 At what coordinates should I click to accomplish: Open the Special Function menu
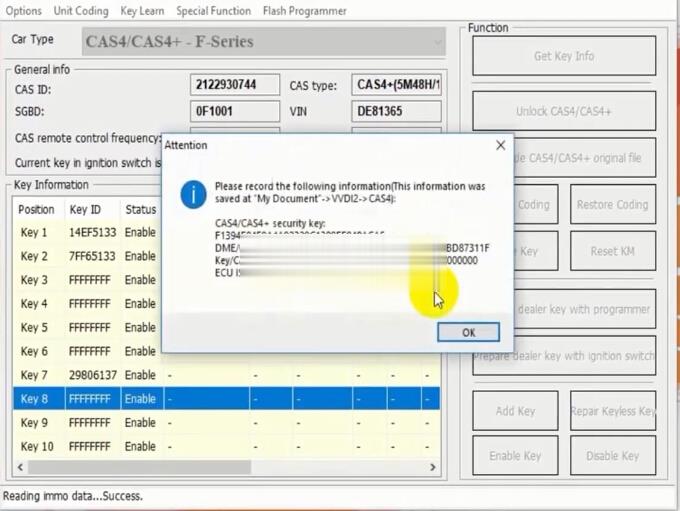(213, 11)
